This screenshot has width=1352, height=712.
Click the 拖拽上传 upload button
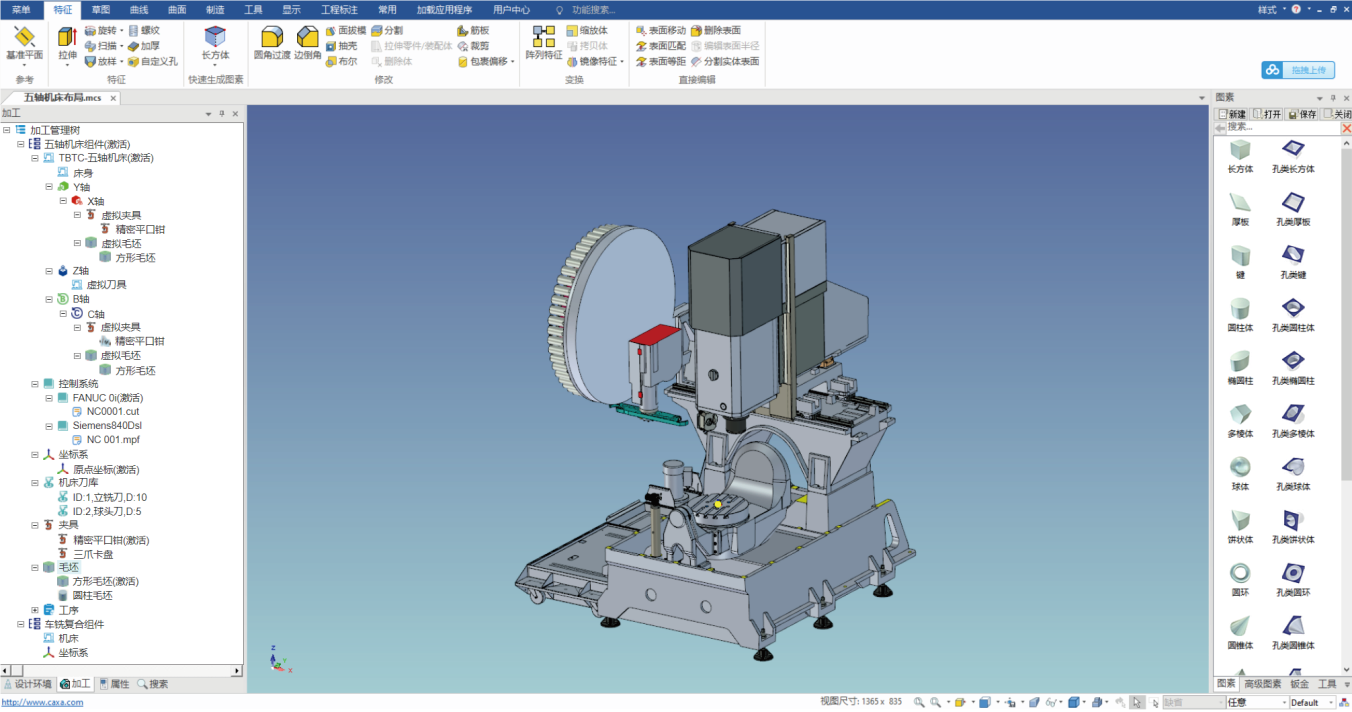point(1298,70)
